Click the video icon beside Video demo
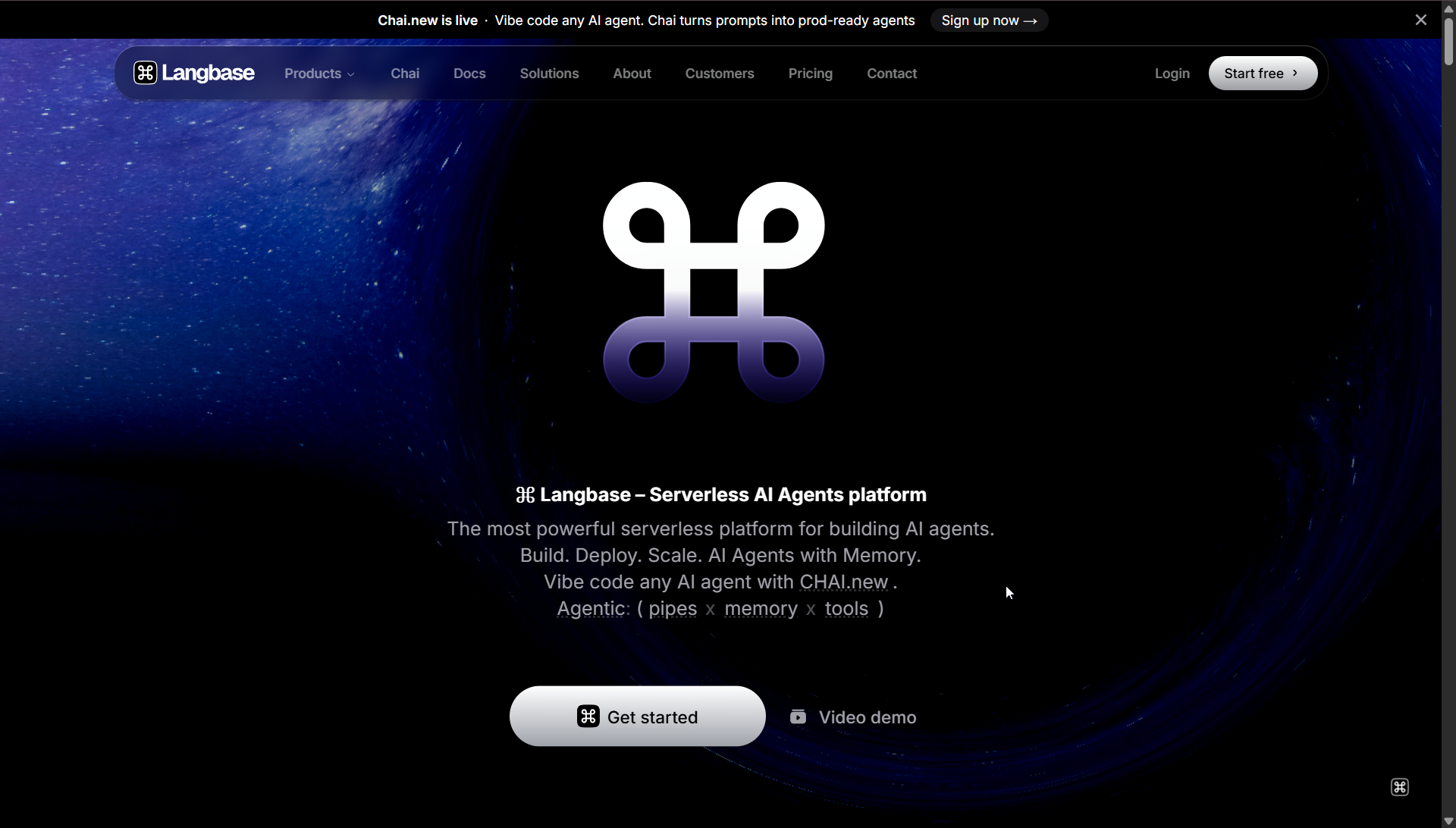 coord(798,717)
